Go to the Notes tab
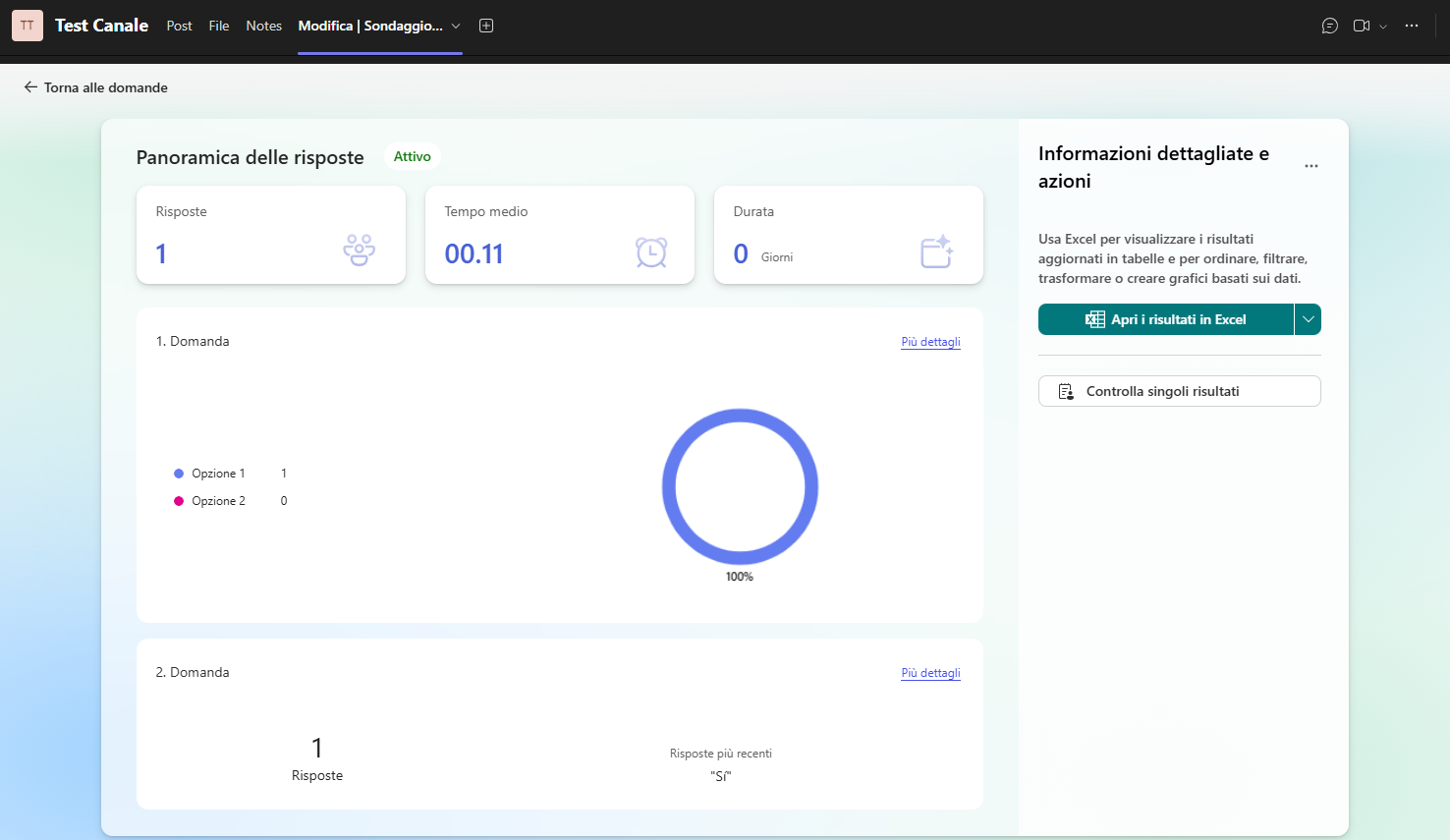 (x=263, y=26)
